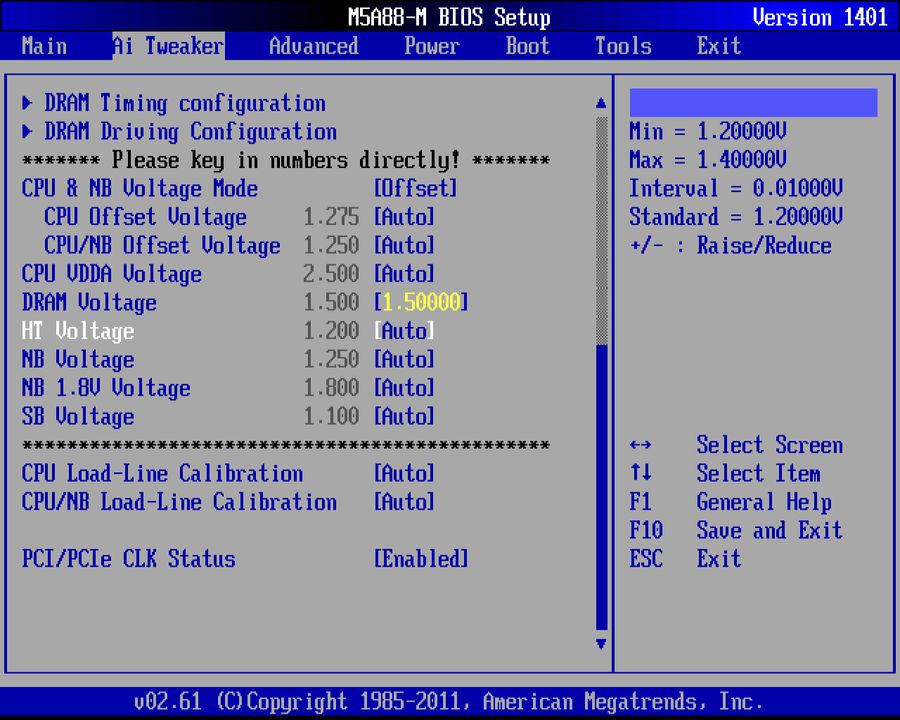
Task: Open HT Voltage Auto setting
Action: point(404,331)
